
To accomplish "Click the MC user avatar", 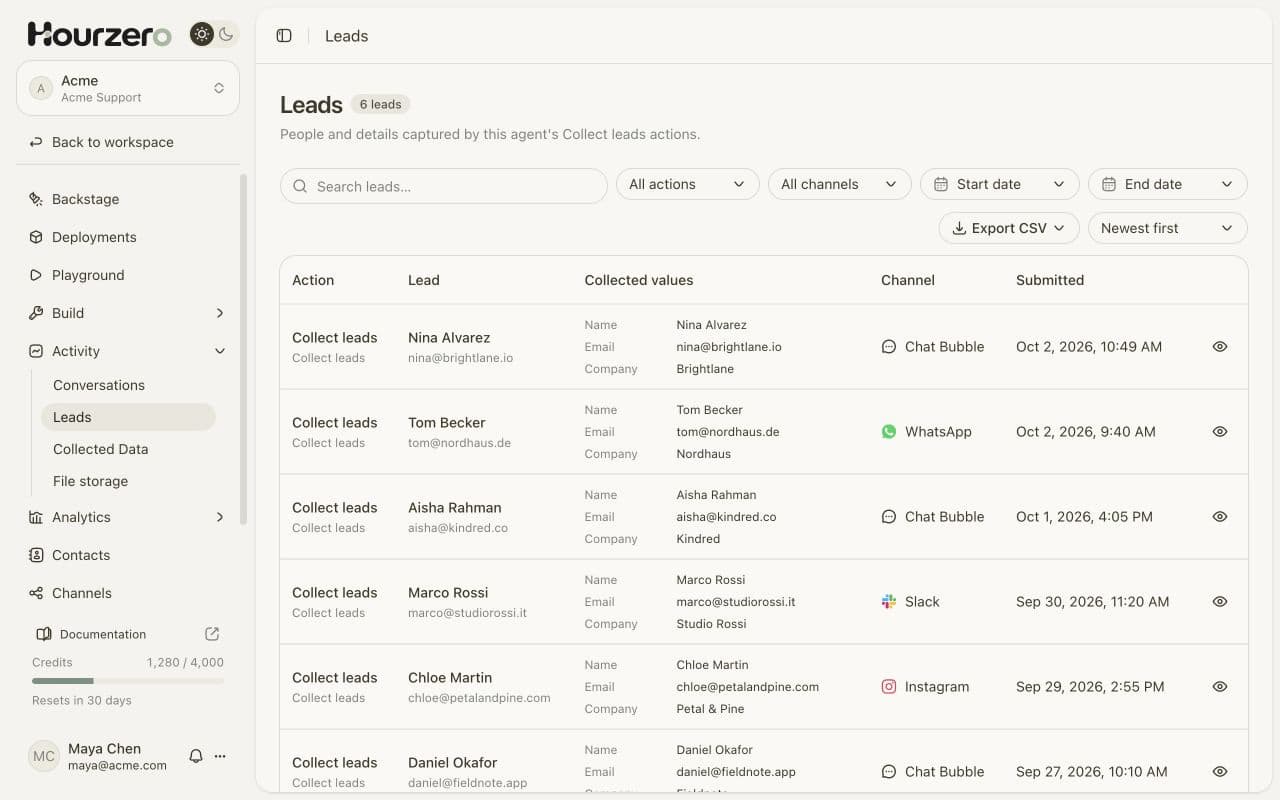I will [44, 756].
